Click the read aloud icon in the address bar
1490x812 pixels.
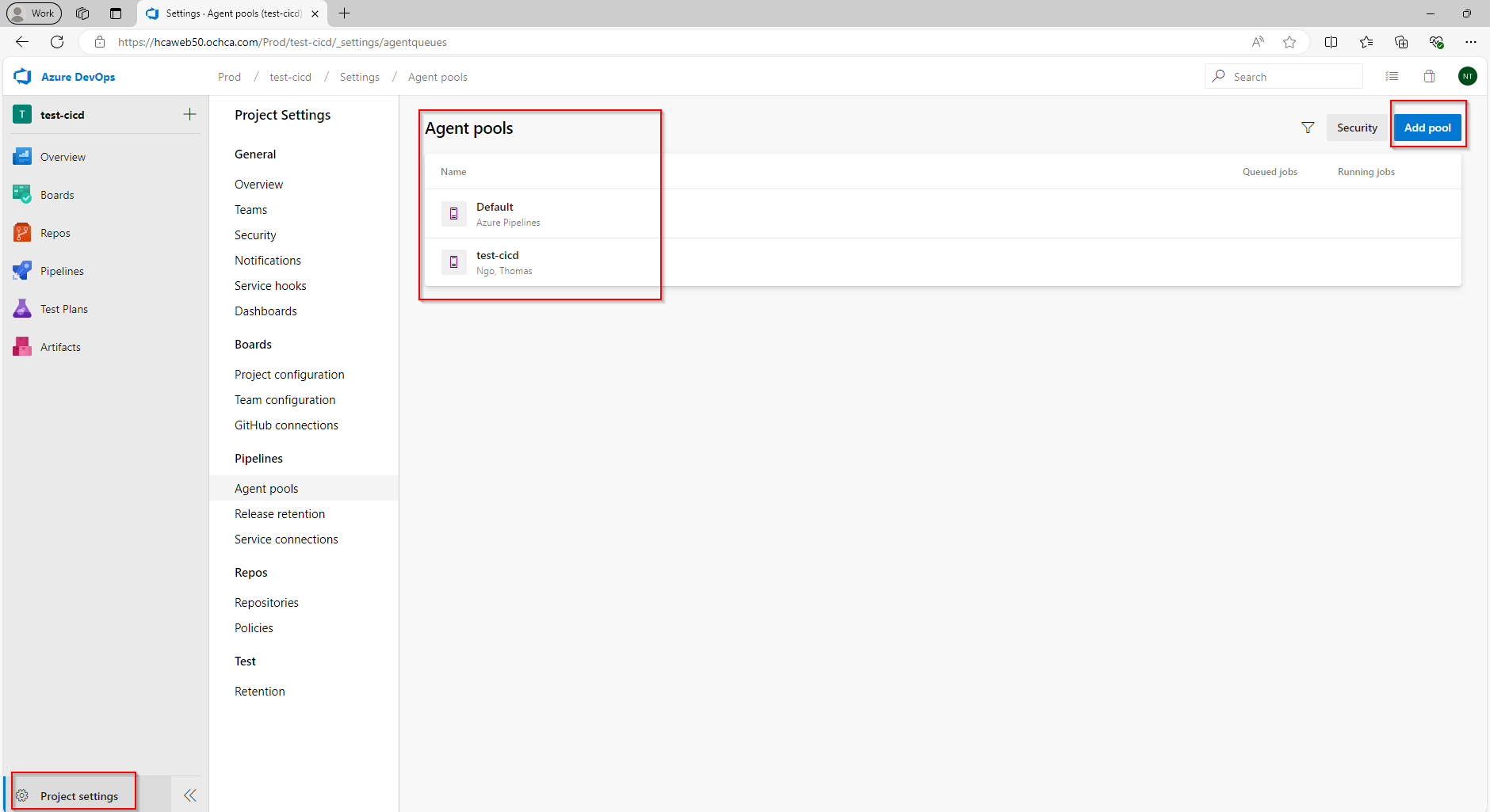[x=1258, y=42]
